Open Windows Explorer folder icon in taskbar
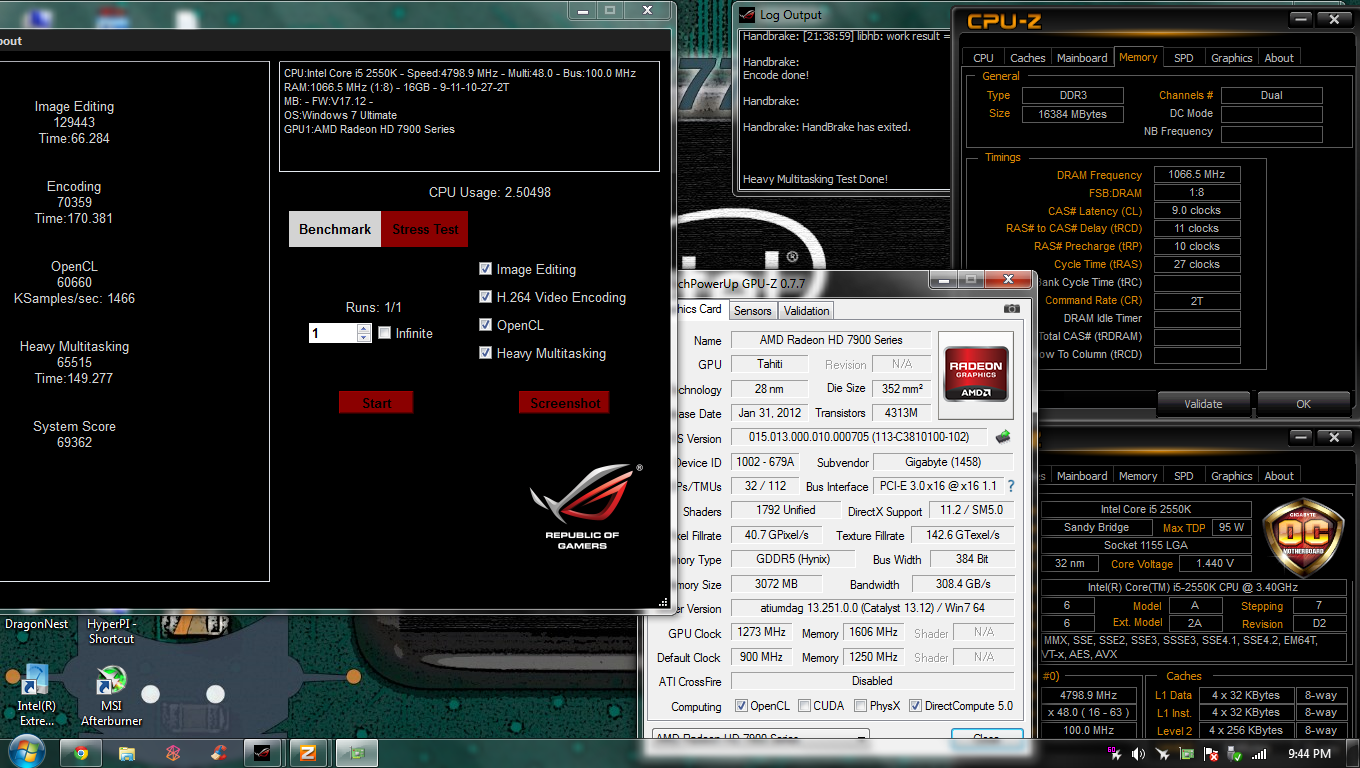This screenshot has height=768, width=1360. [127, 753]
